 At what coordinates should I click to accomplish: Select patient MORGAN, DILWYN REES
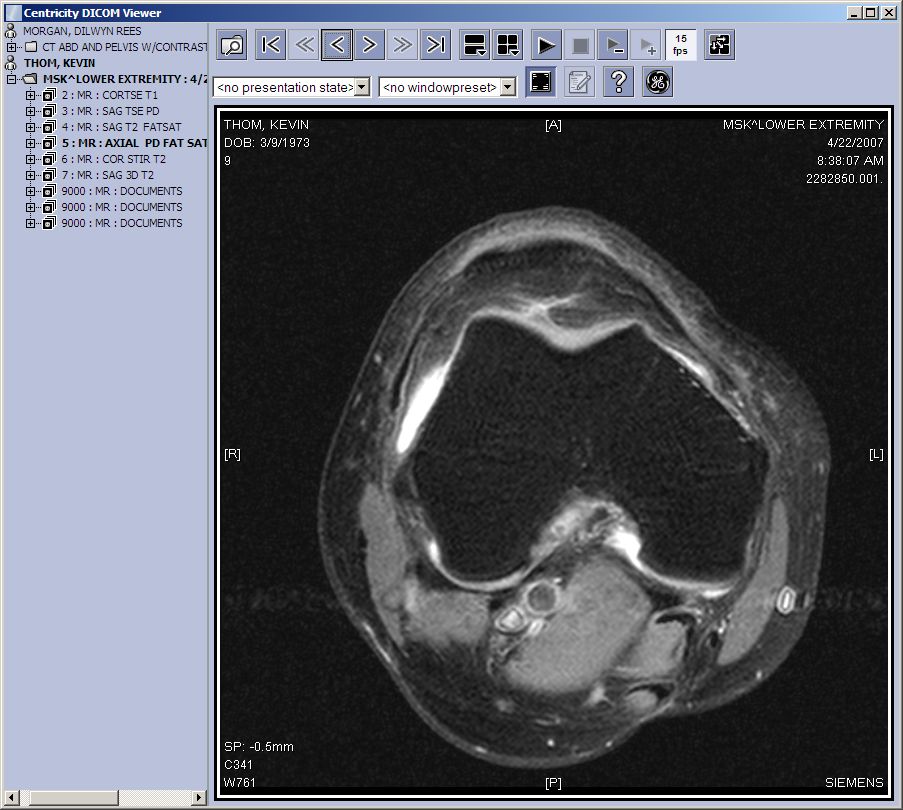point(82,31)
